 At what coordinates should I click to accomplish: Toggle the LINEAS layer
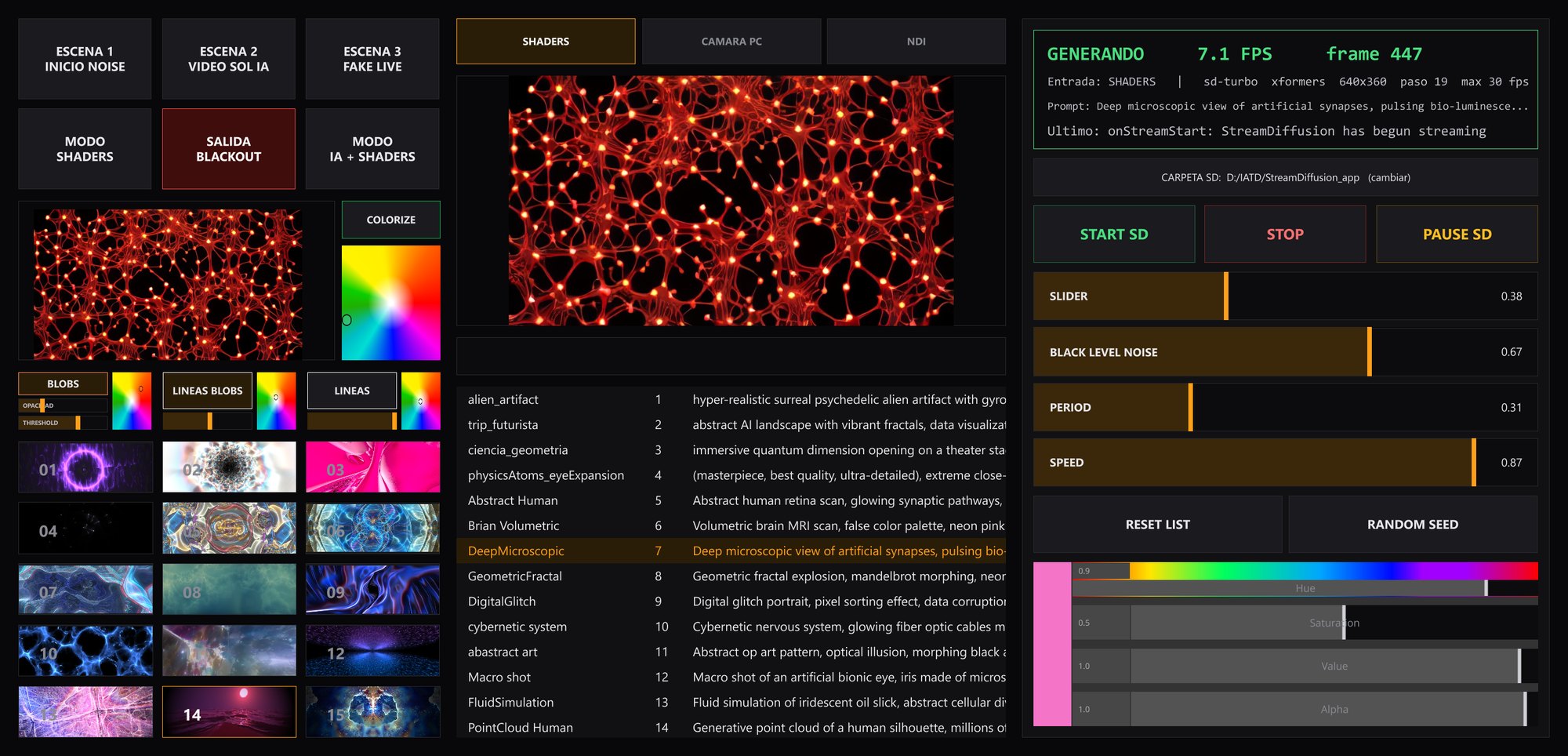tap(351, 391)
